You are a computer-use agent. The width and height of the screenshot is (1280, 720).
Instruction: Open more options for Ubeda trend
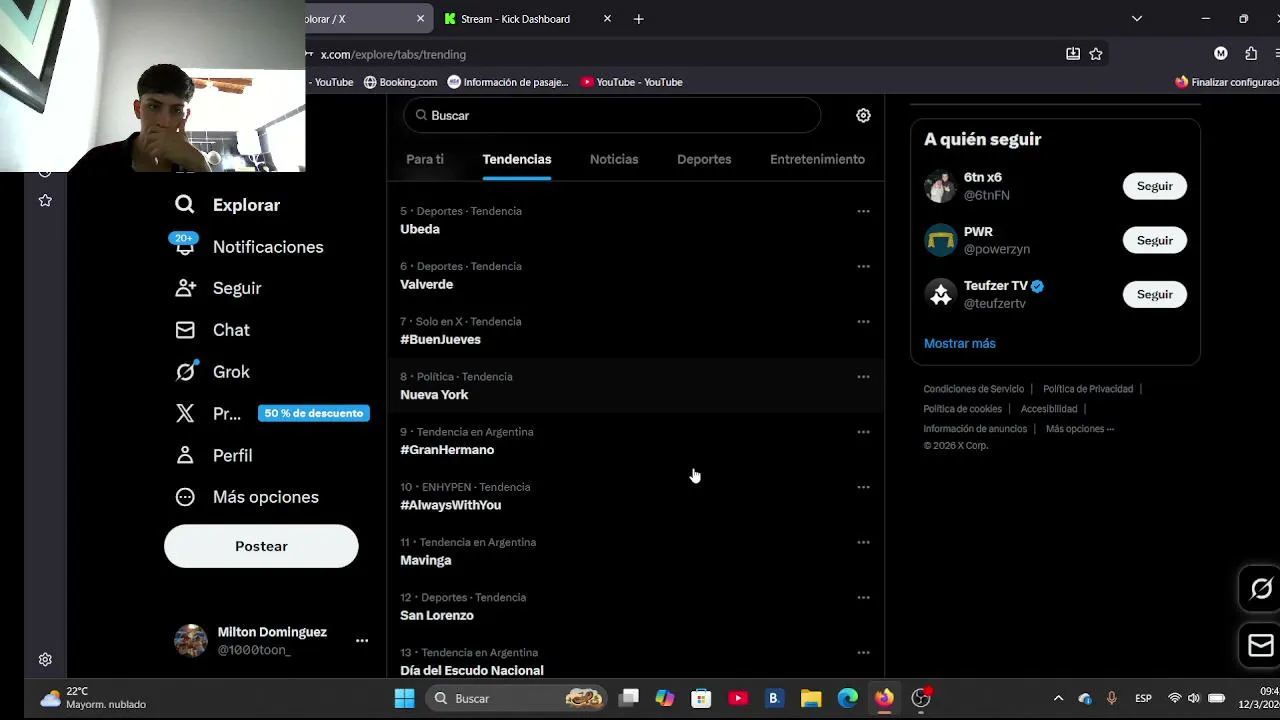(863, 211)
